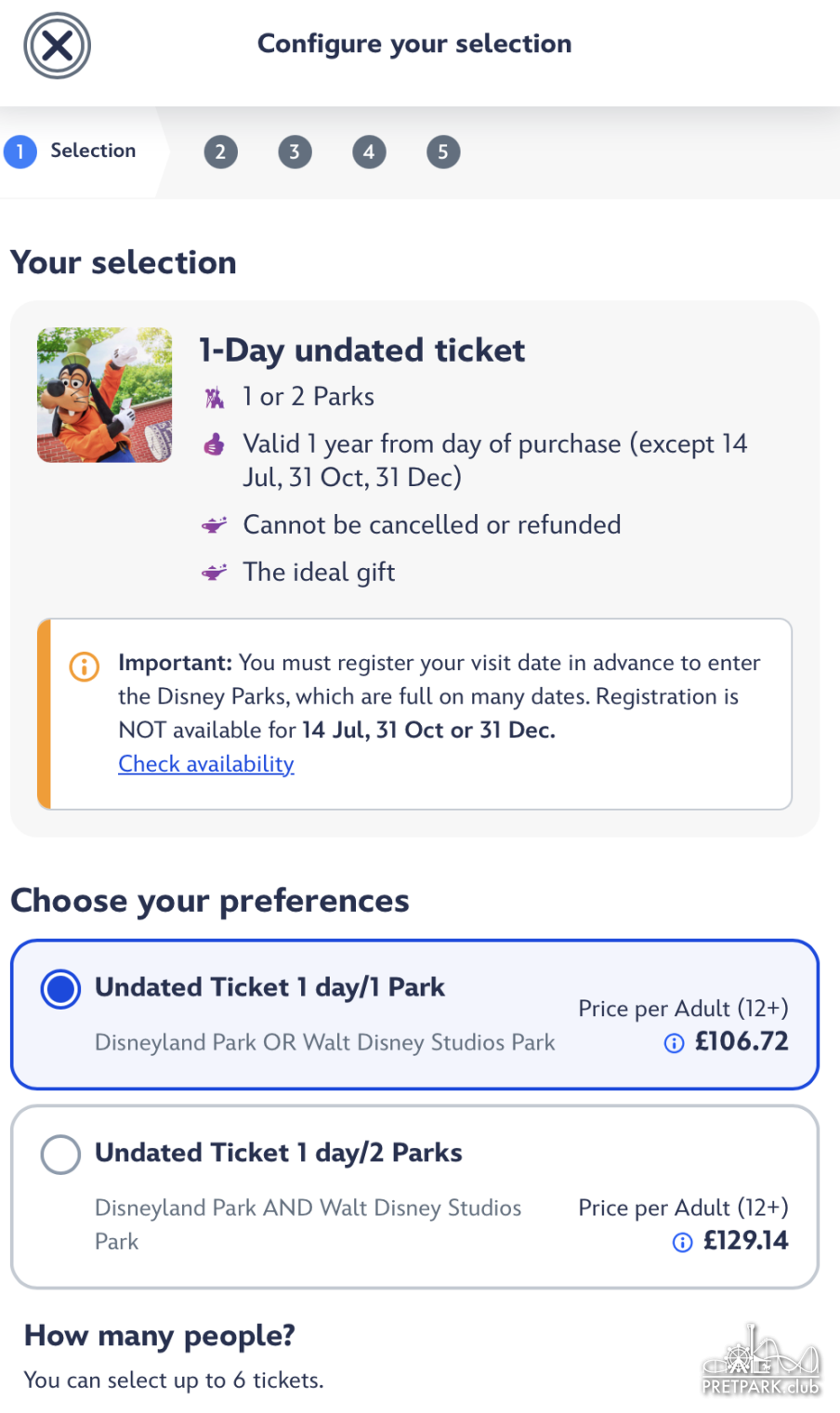Select the Undated Ticket 1 day/2 Parks radio
This screenshot has width=840, height=1413.
[x=60, y=1155]
